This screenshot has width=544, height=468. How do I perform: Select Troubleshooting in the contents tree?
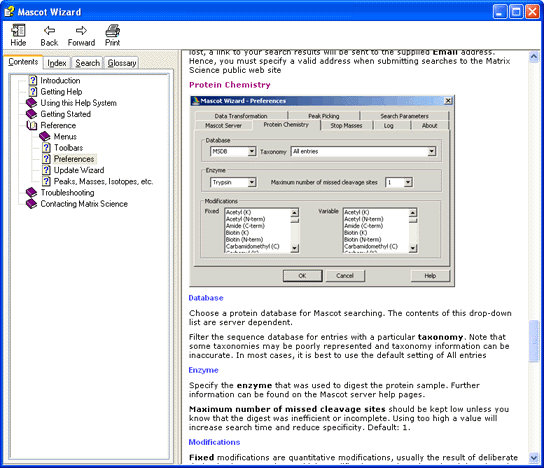pyautogui.click(x=67, y=193)
